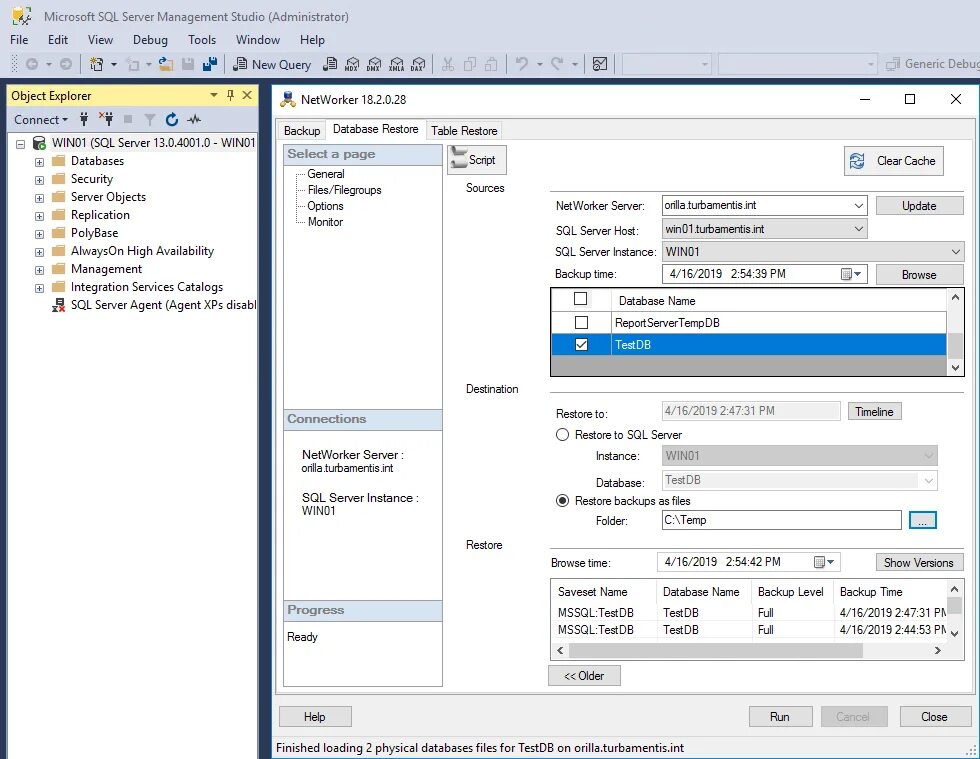Viewport: 980px width, 759px height.
Task: Click the Redo toolbar icon
Action: point(557,64)
